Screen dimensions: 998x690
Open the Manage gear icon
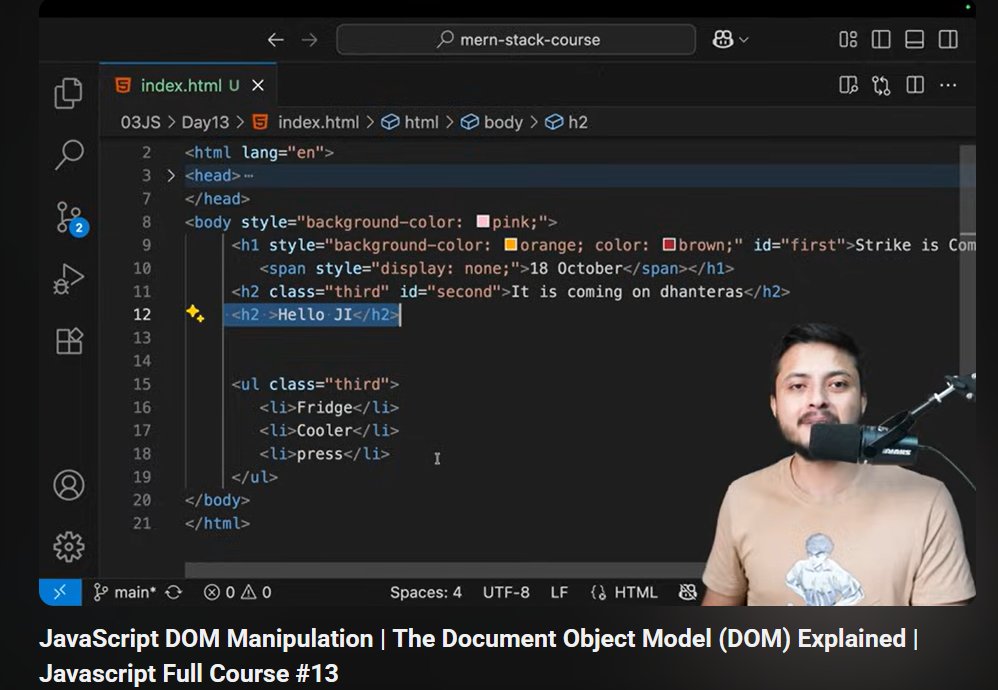click(69, 546)
